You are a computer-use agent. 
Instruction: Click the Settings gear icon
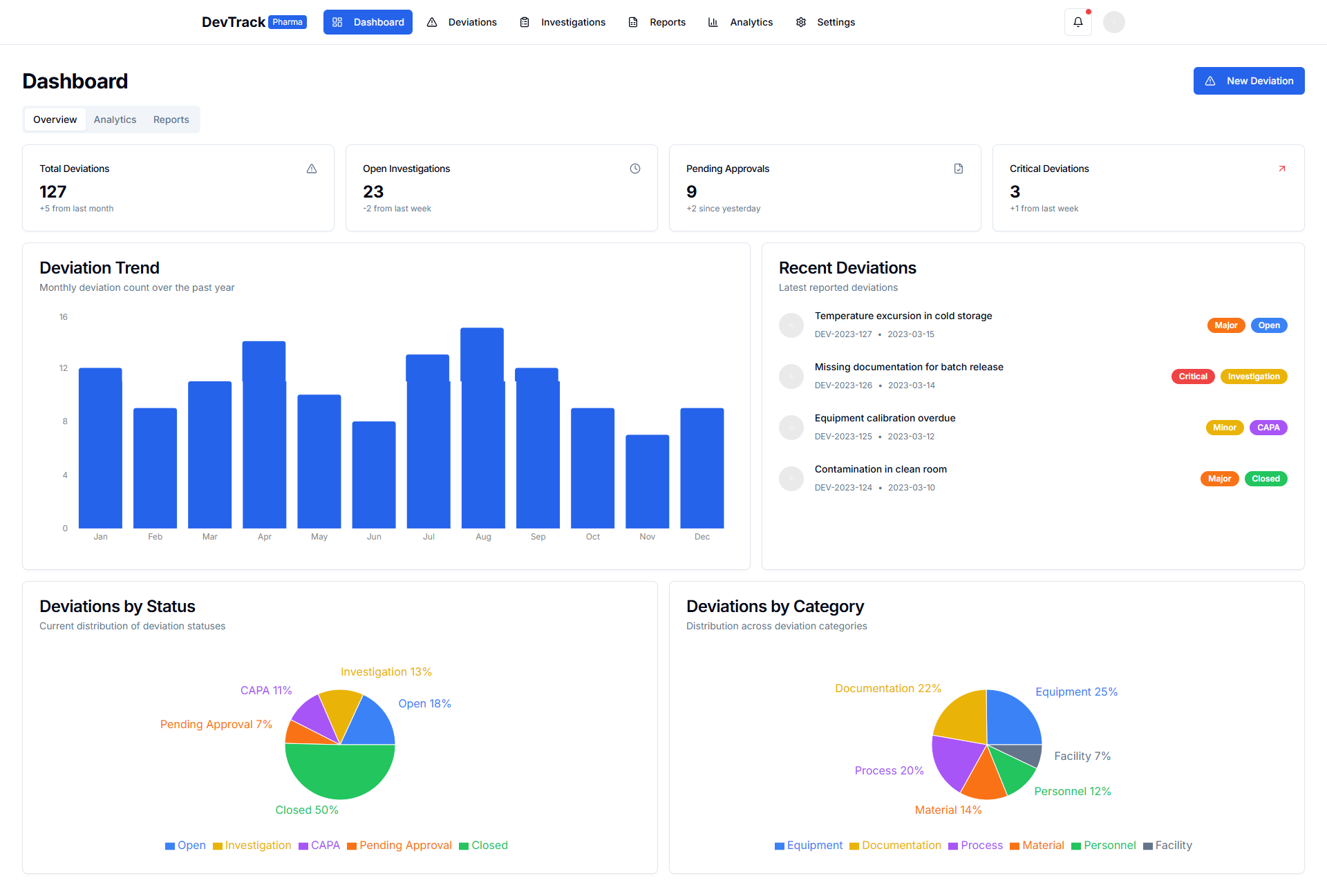coord(800,22)
